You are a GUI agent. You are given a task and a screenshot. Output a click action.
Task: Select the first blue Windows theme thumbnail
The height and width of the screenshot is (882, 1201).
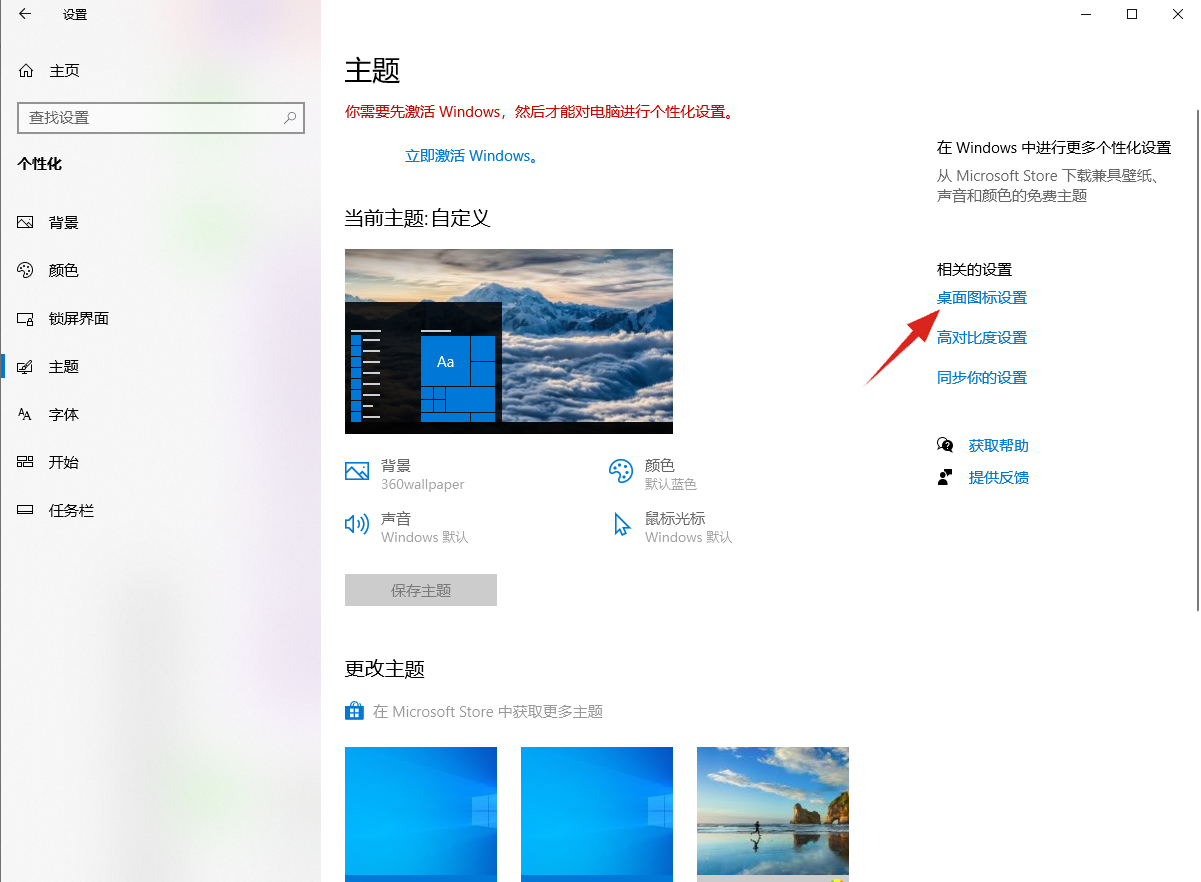[x=421, y=814]
